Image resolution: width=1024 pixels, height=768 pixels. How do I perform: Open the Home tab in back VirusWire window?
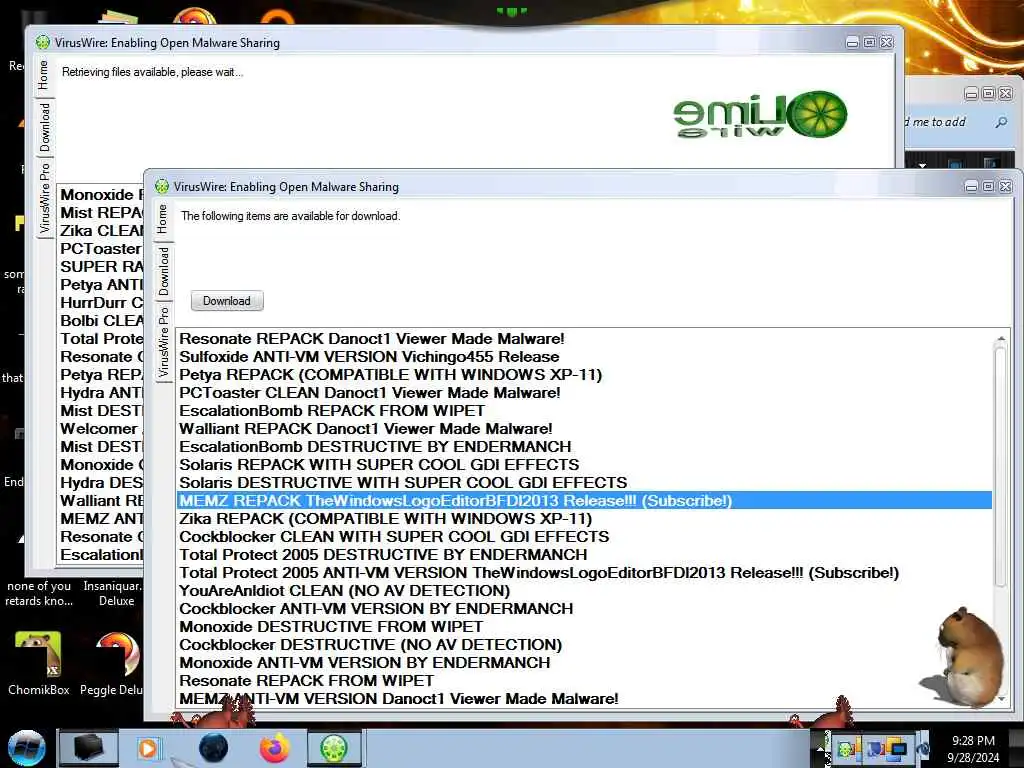click(x=42, y=75)
